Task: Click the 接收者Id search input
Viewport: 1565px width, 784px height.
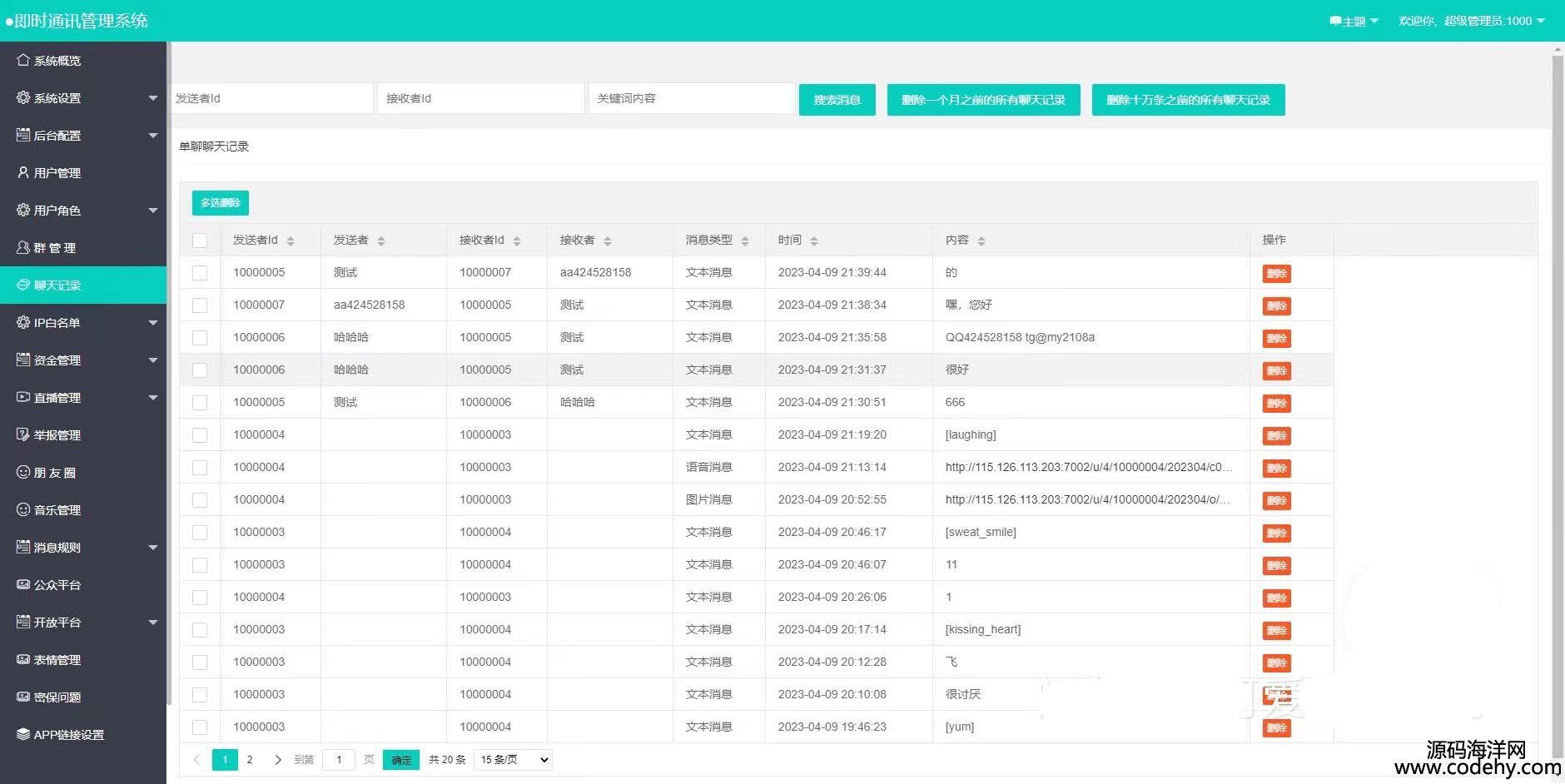Action: 481,98
